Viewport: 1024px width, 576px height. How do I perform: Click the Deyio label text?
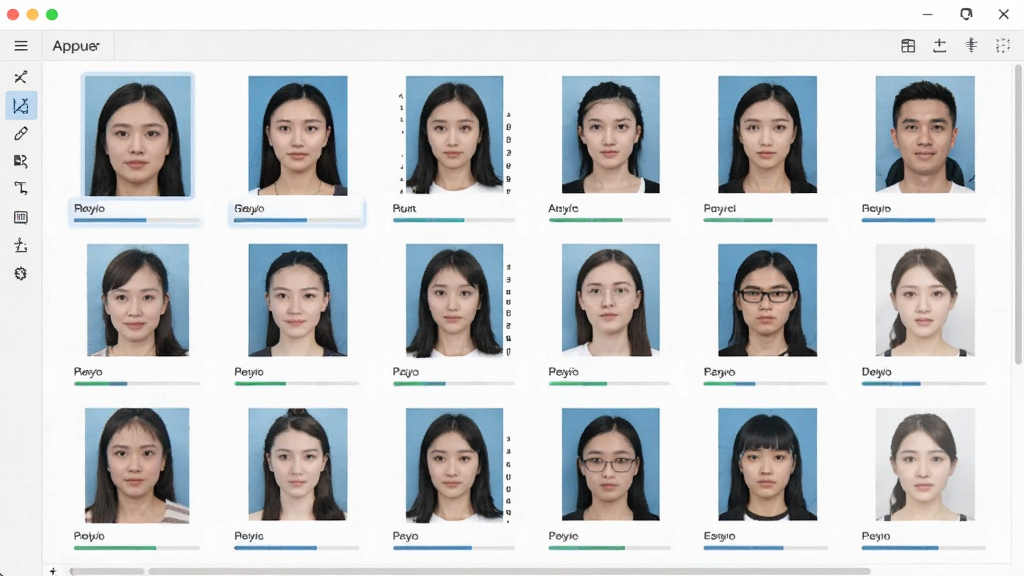876,372
